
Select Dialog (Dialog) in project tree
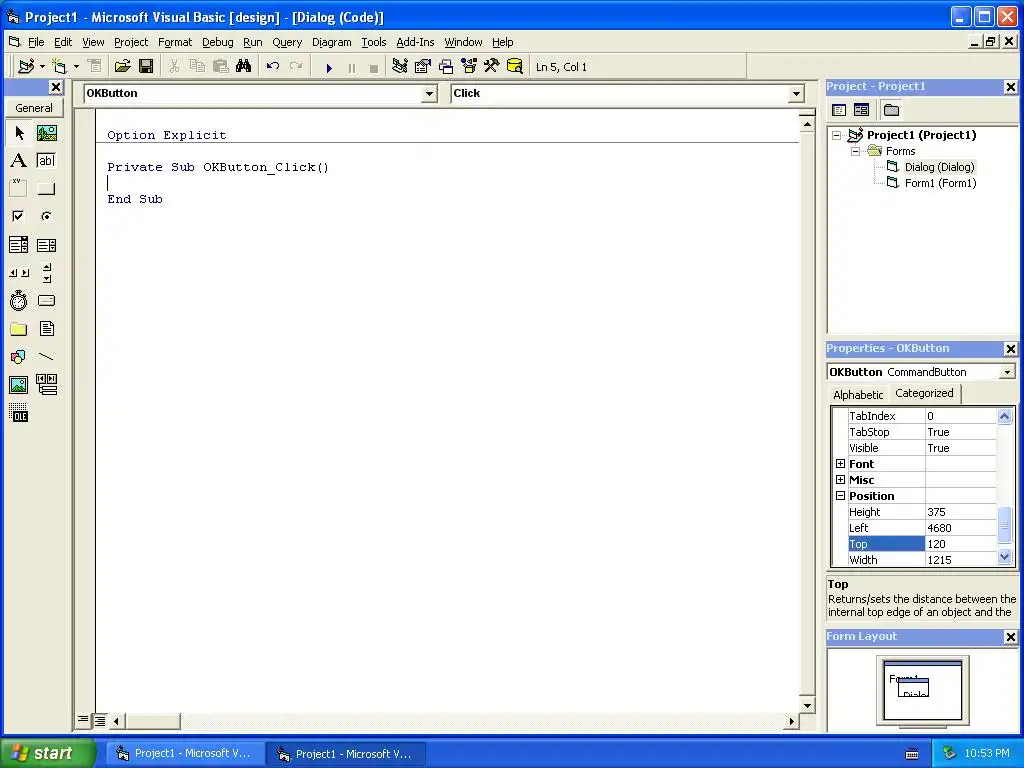click(x=939, y=167)
